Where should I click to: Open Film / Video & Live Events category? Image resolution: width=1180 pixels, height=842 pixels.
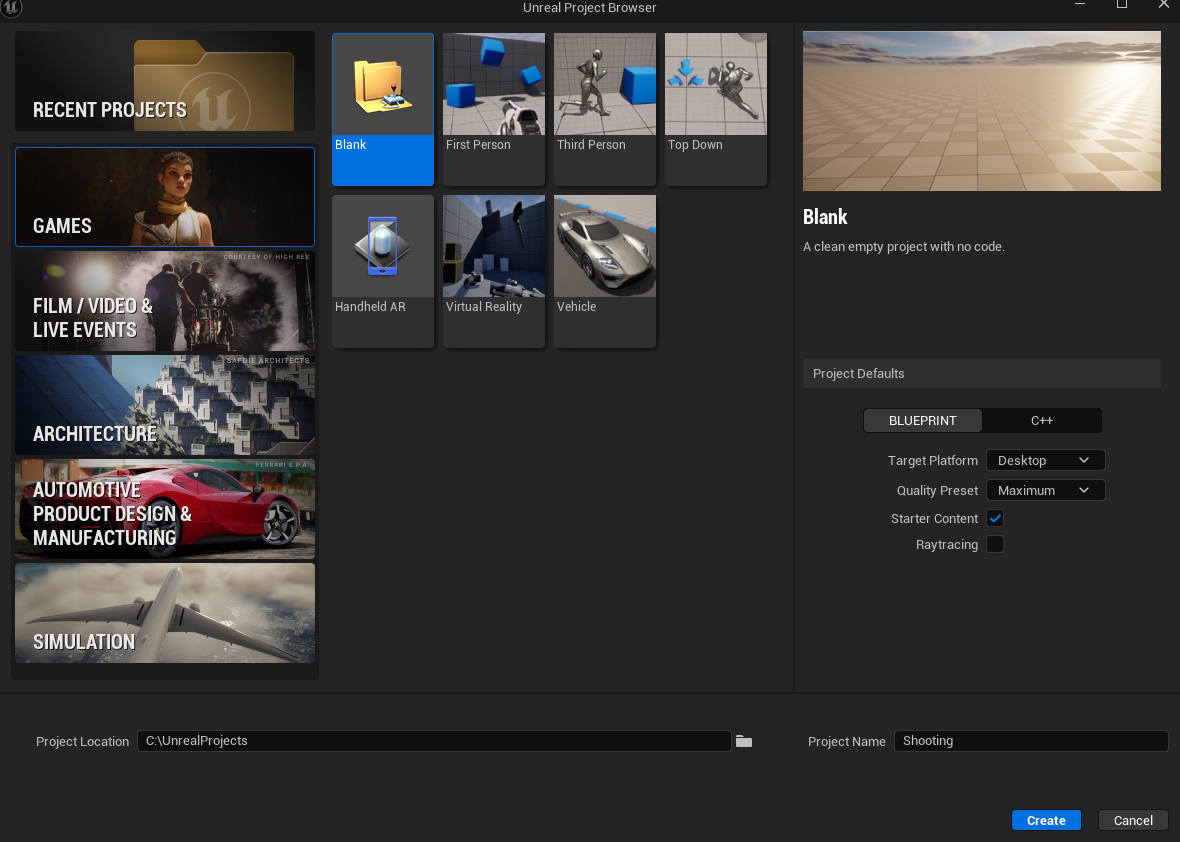[x=165, y=301]
